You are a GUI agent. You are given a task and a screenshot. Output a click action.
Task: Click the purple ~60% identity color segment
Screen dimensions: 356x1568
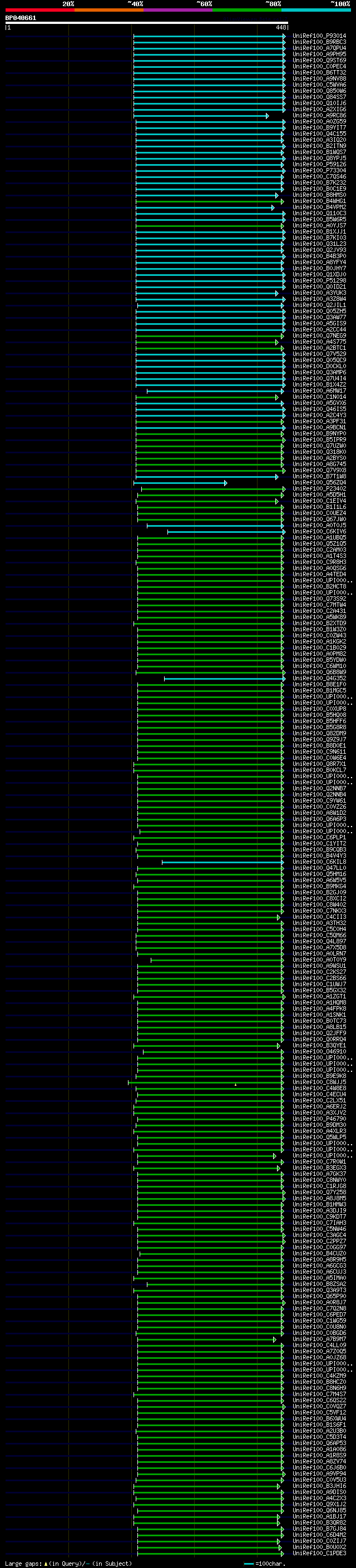coord(177,10)
